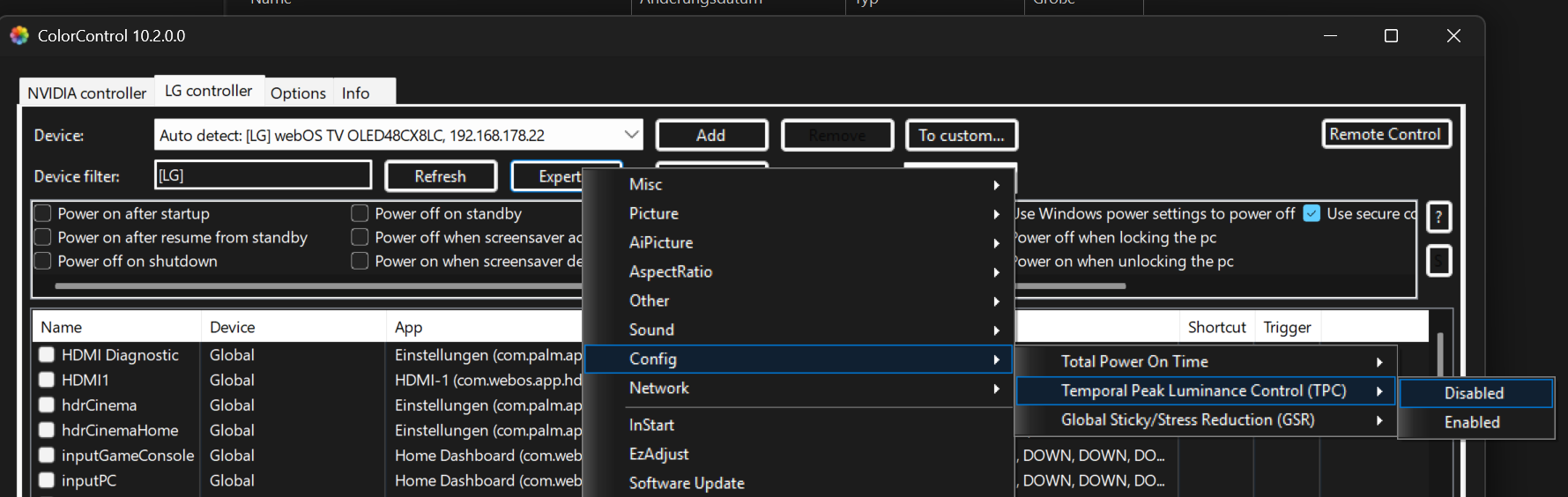
Task: Toggle Power off when screensaver activates
Action: coord(360,237)
